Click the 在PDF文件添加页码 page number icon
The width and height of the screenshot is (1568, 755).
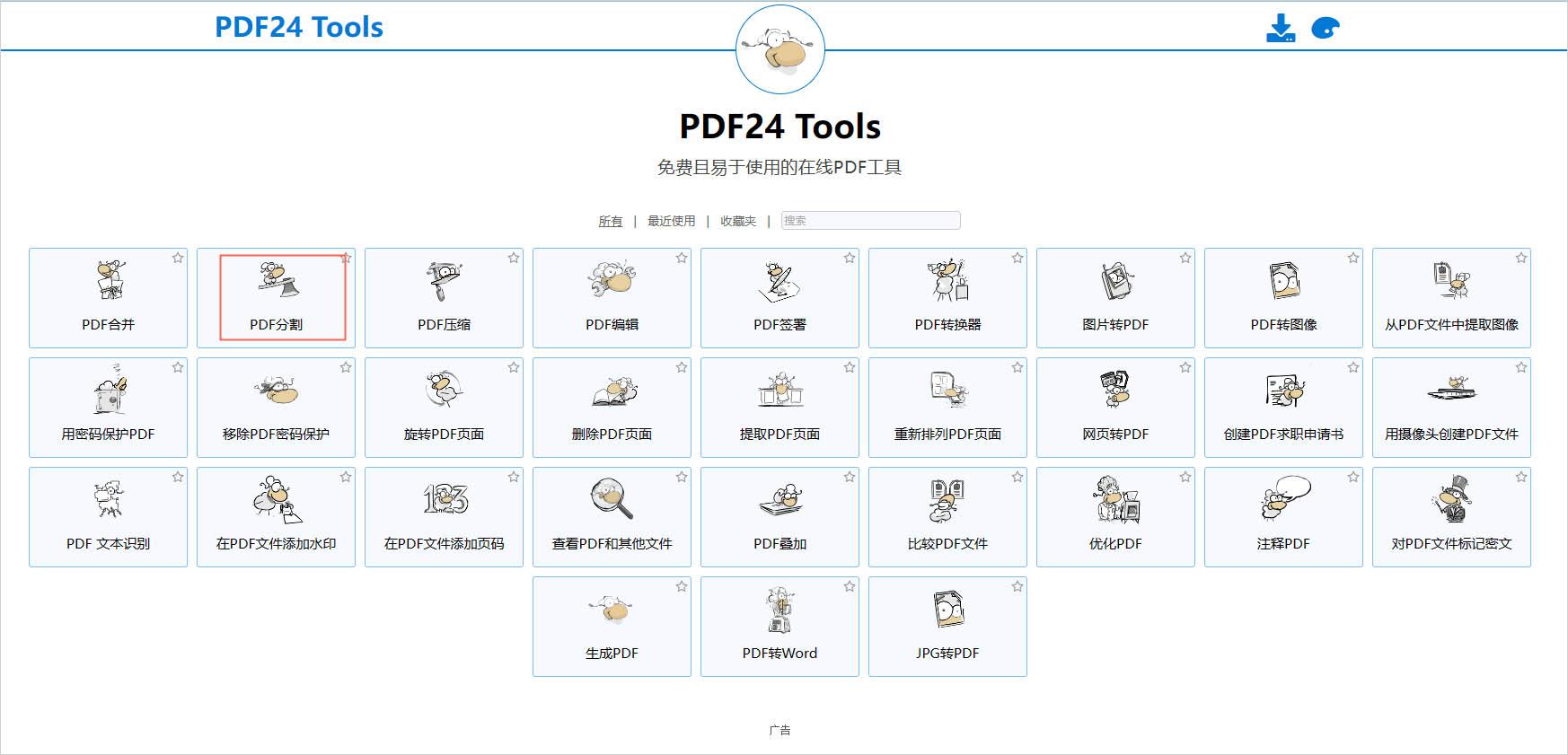445,499
